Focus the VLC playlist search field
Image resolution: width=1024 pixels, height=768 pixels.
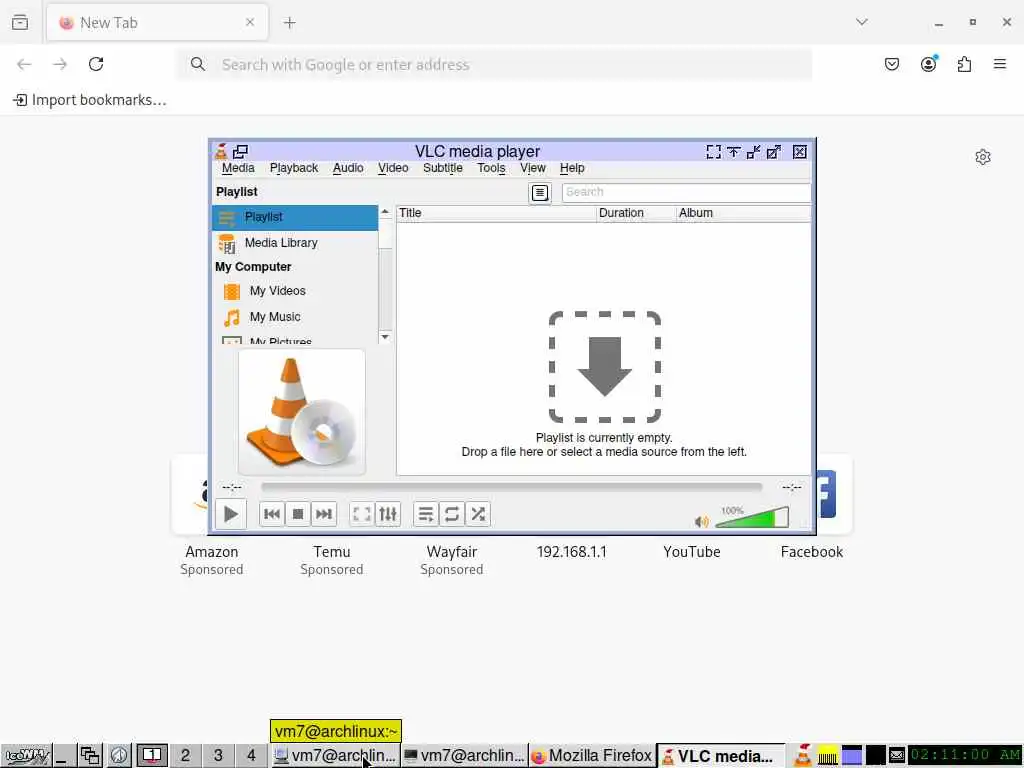686,192
